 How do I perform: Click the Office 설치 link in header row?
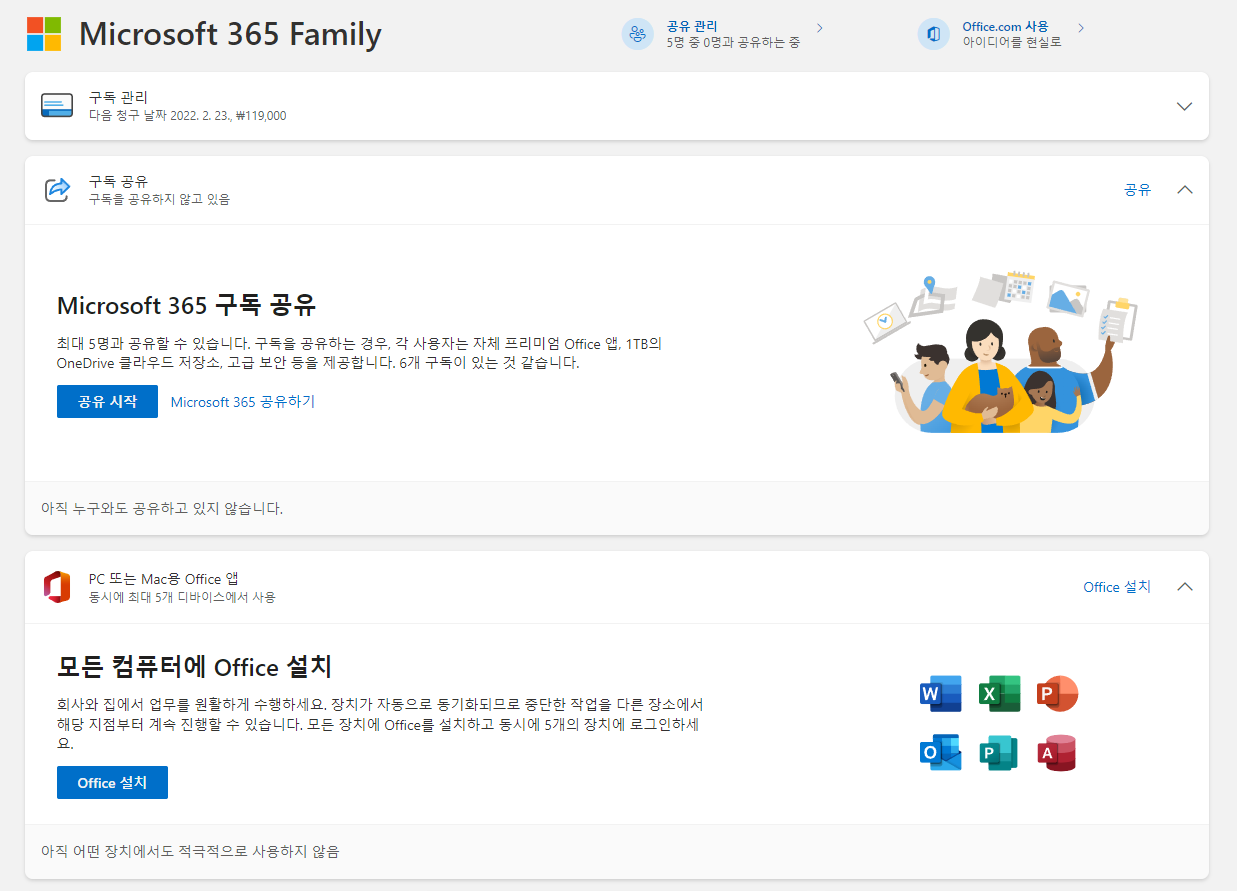(x=1117, y=587)
